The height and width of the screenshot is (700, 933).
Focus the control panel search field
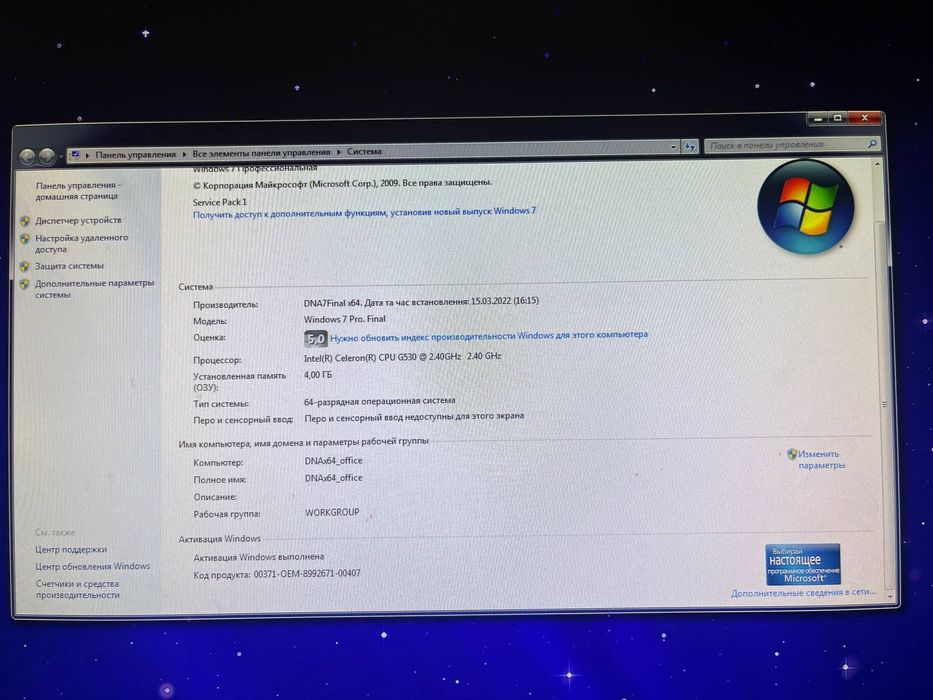coord(785,145)
